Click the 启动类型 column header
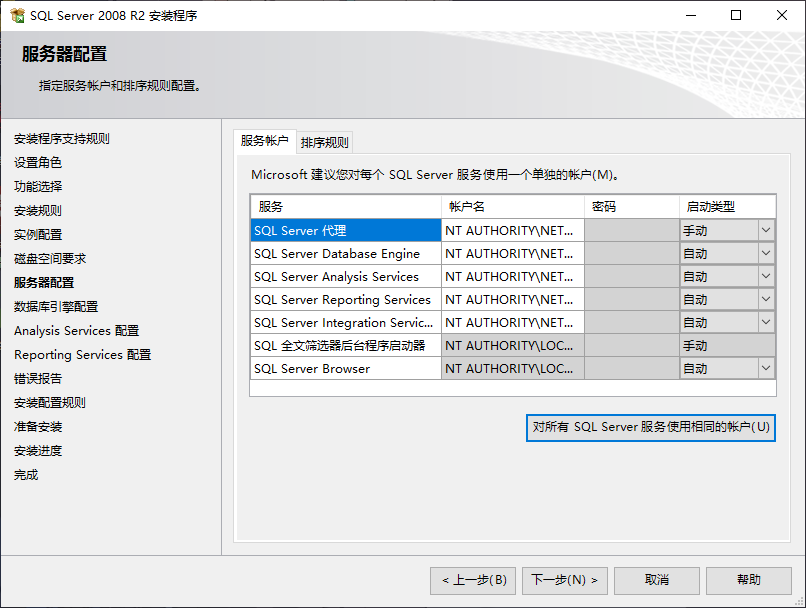The width and height of the screenshot is (806, 608). (x=727, y=207)
